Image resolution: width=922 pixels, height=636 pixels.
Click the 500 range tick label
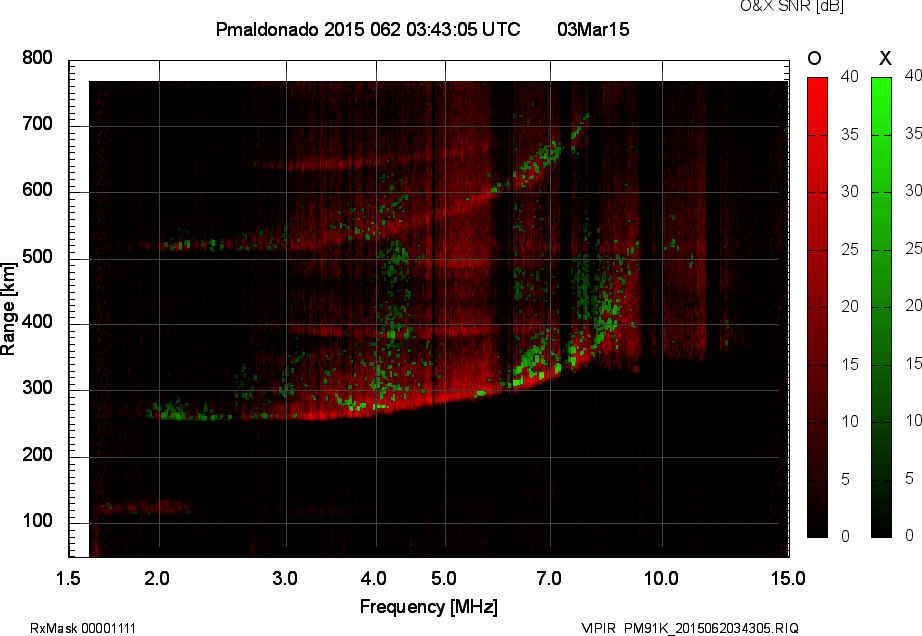tap(37, 256)
